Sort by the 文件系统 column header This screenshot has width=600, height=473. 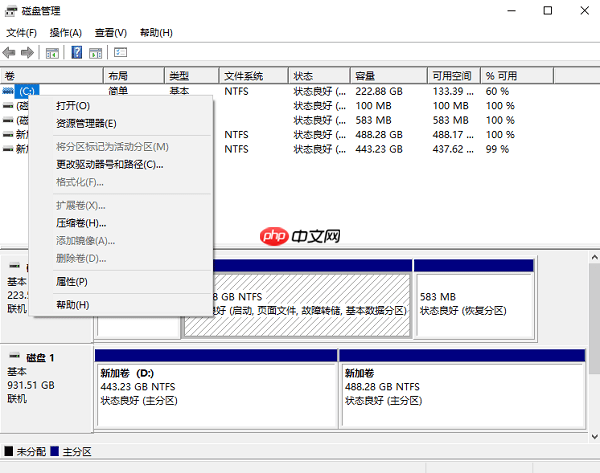point(253,76)
